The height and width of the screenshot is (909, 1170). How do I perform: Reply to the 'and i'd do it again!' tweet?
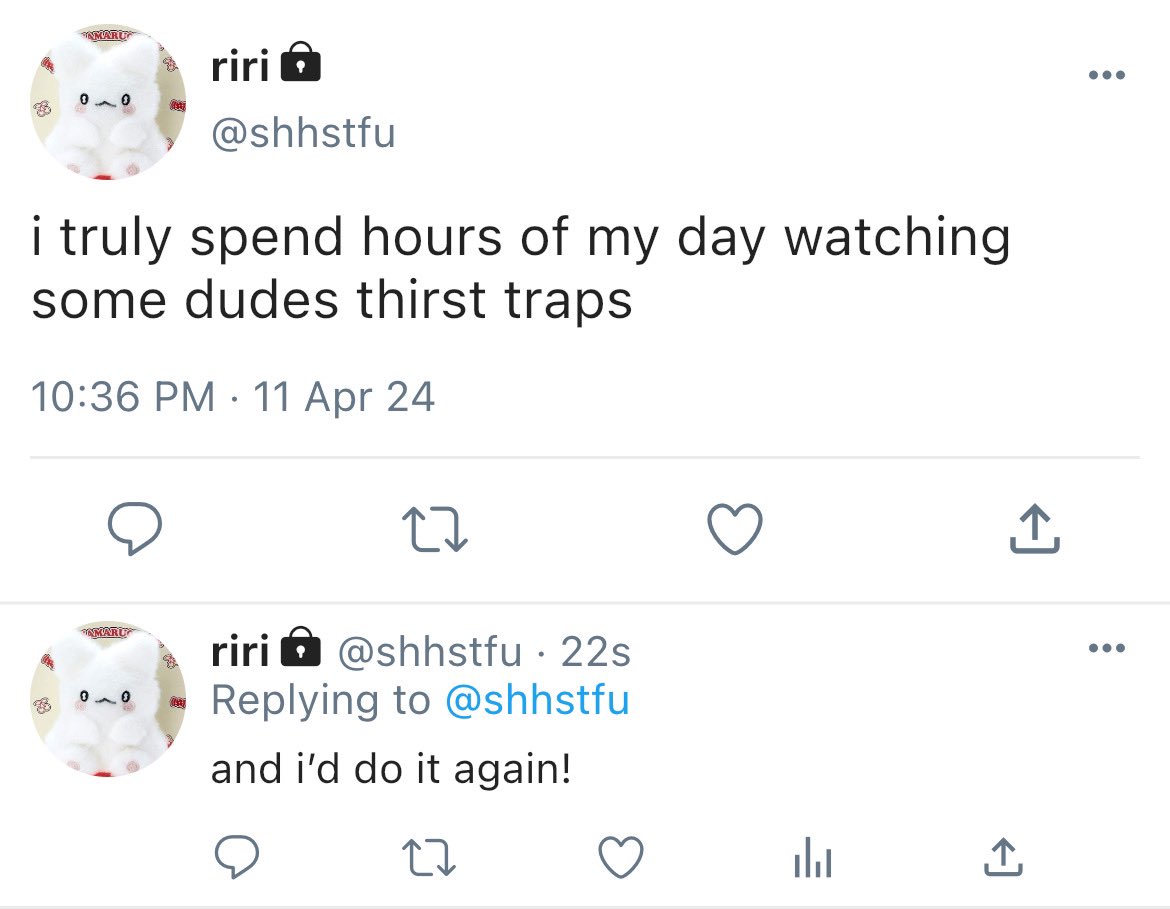point(237,857)
